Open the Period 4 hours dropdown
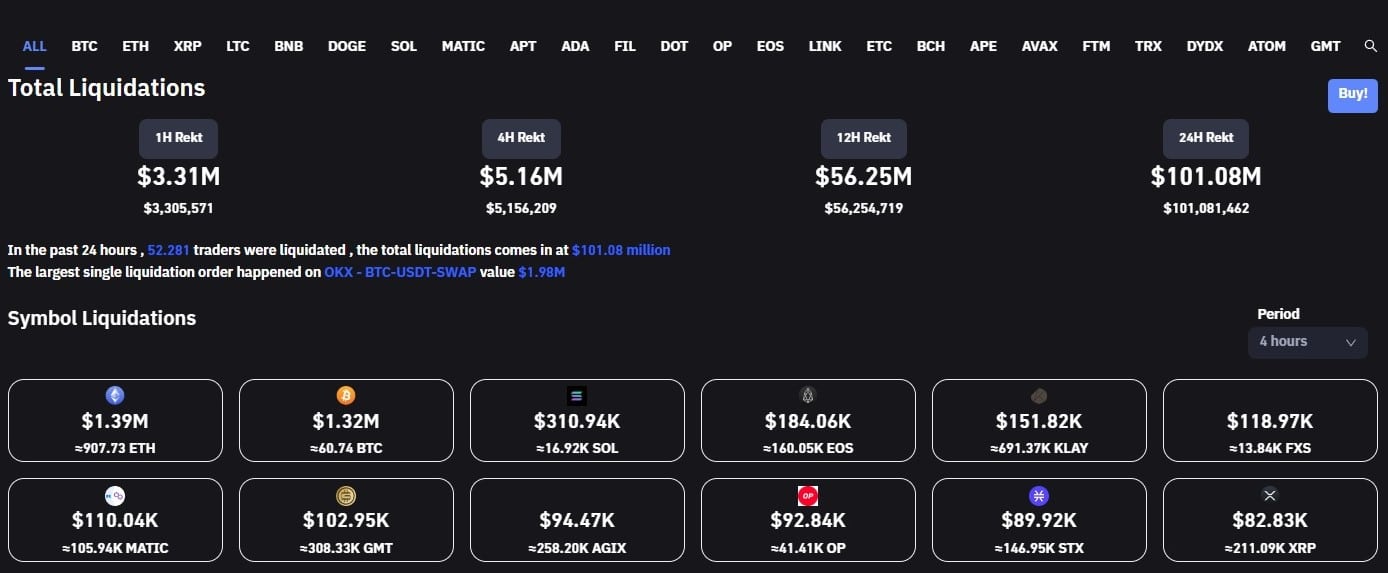1388x573 pixels. click(x=1307, y=342)
